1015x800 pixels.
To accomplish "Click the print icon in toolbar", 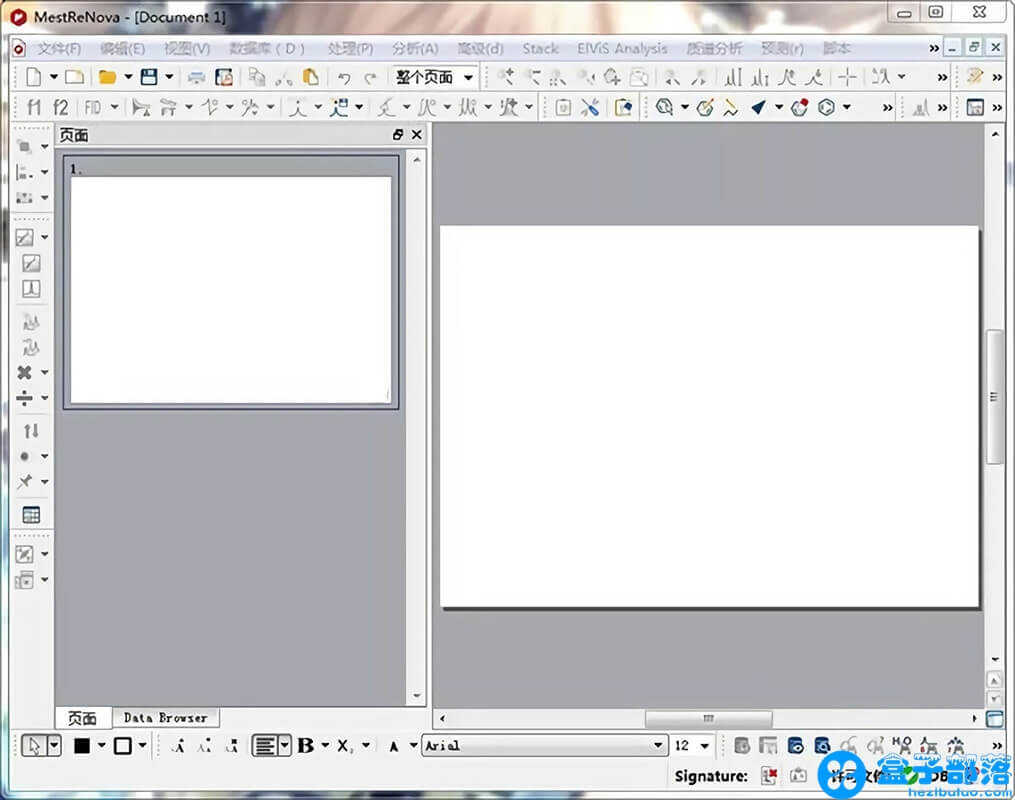I will point(197,77).
